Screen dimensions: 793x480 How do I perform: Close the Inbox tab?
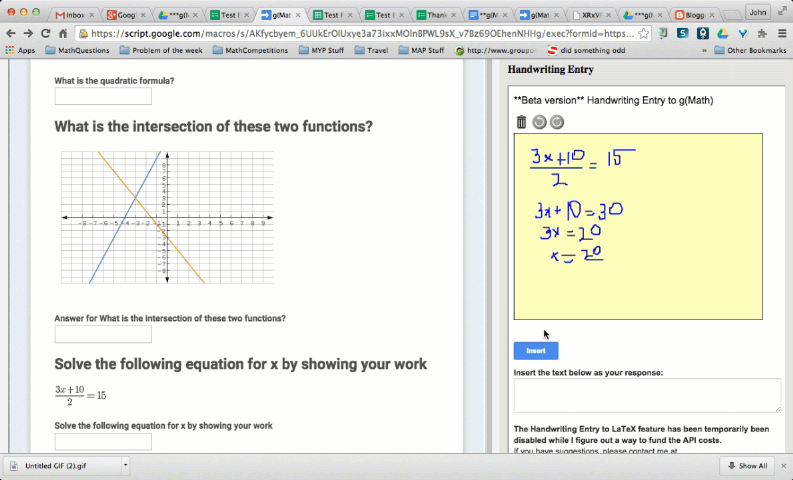(92, 15)
